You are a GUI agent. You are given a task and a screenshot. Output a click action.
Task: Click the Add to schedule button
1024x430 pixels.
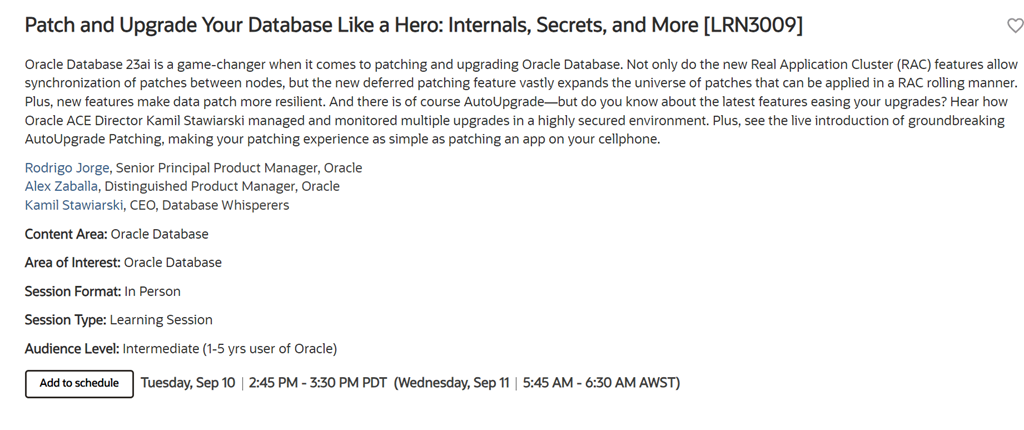[79, 383]
